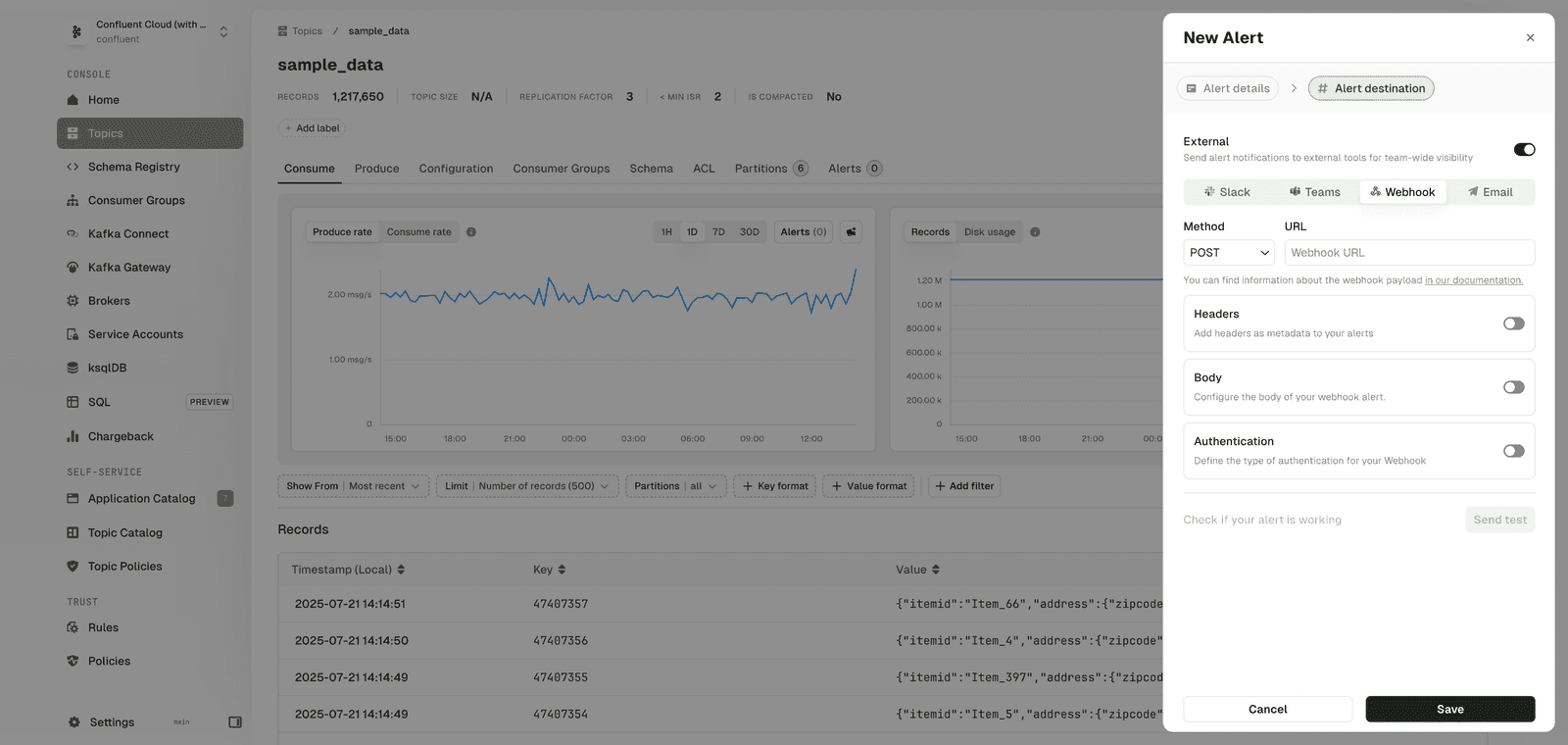Click the info icon beside Consume rate
This screenshot has width=1568, height=745.
(471, 232)
